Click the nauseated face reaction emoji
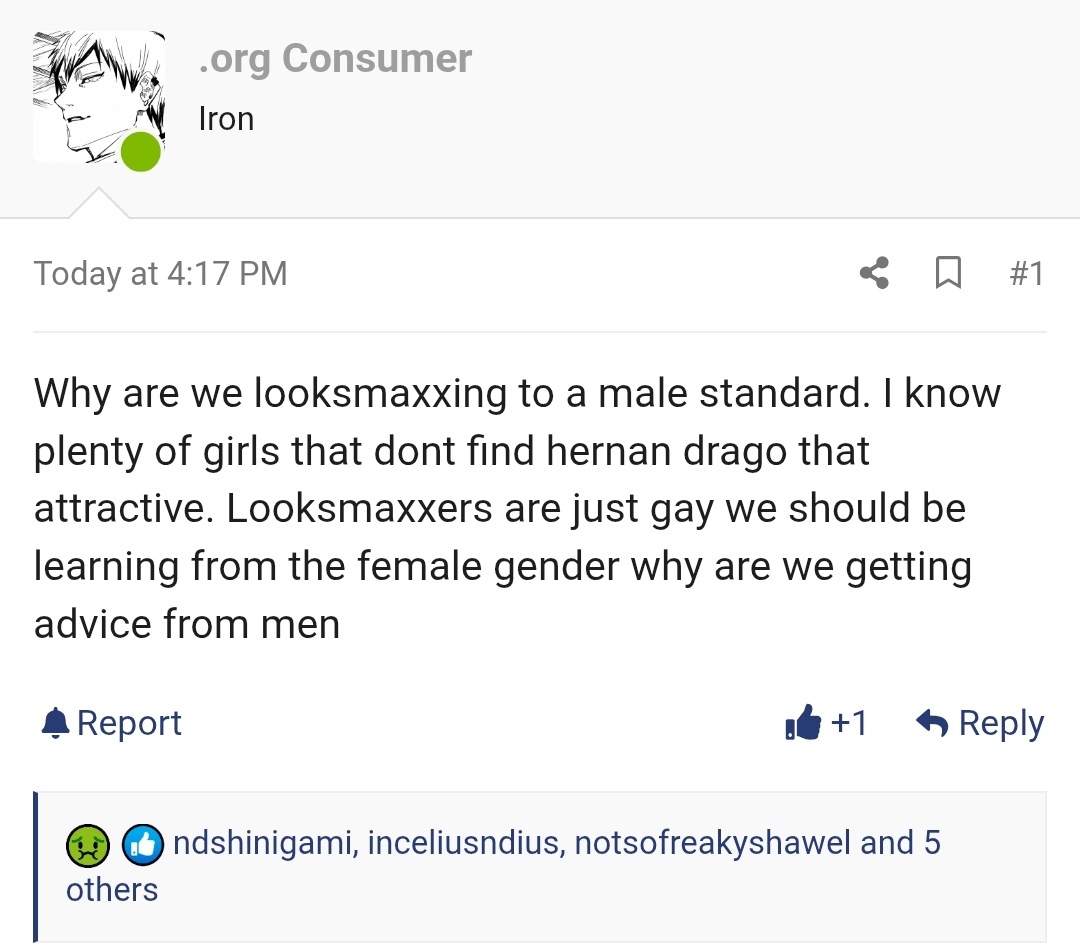 (x=87, y=845)
